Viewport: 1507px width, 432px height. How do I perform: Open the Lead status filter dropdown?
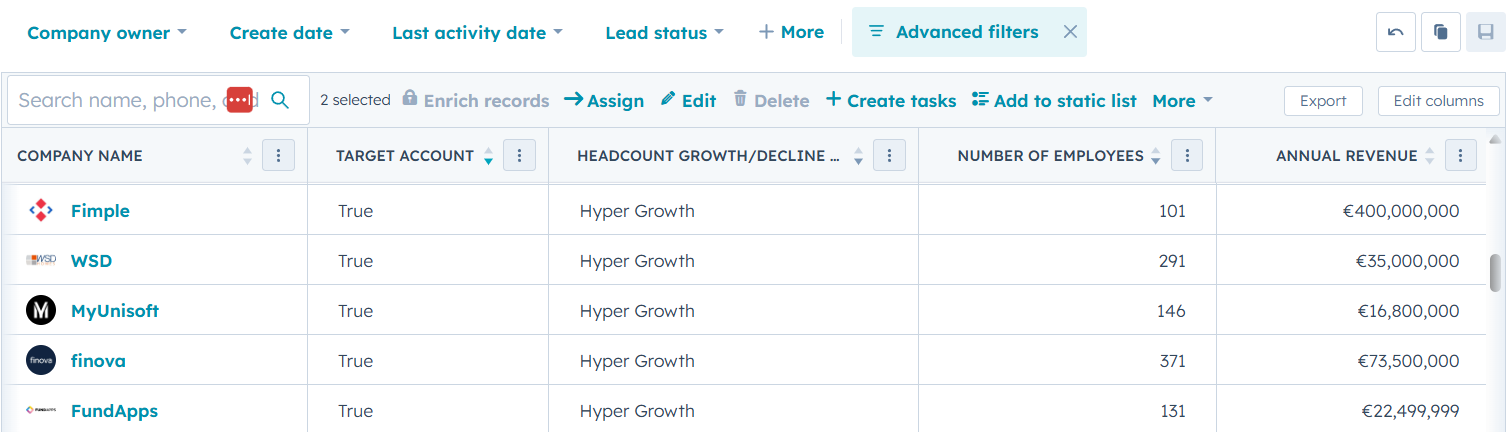[665, 33]
